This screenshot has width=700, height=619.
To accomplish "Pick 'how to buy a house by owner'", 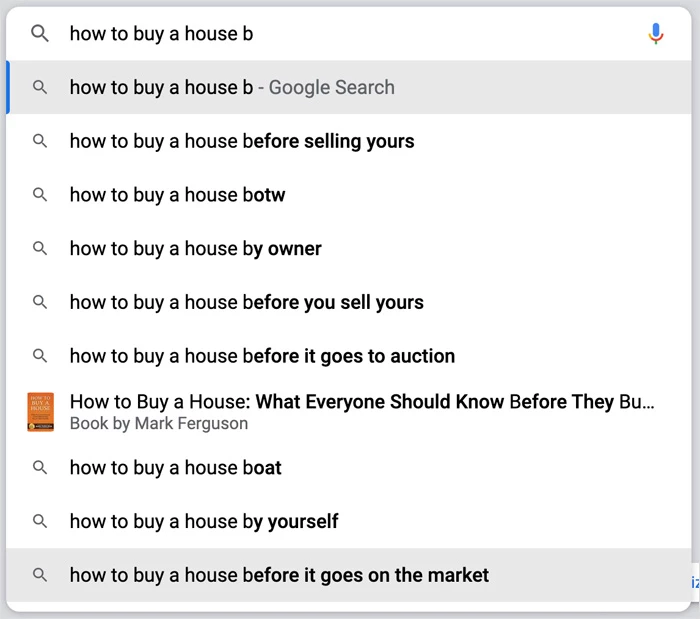I will click(x=195, y=248).
